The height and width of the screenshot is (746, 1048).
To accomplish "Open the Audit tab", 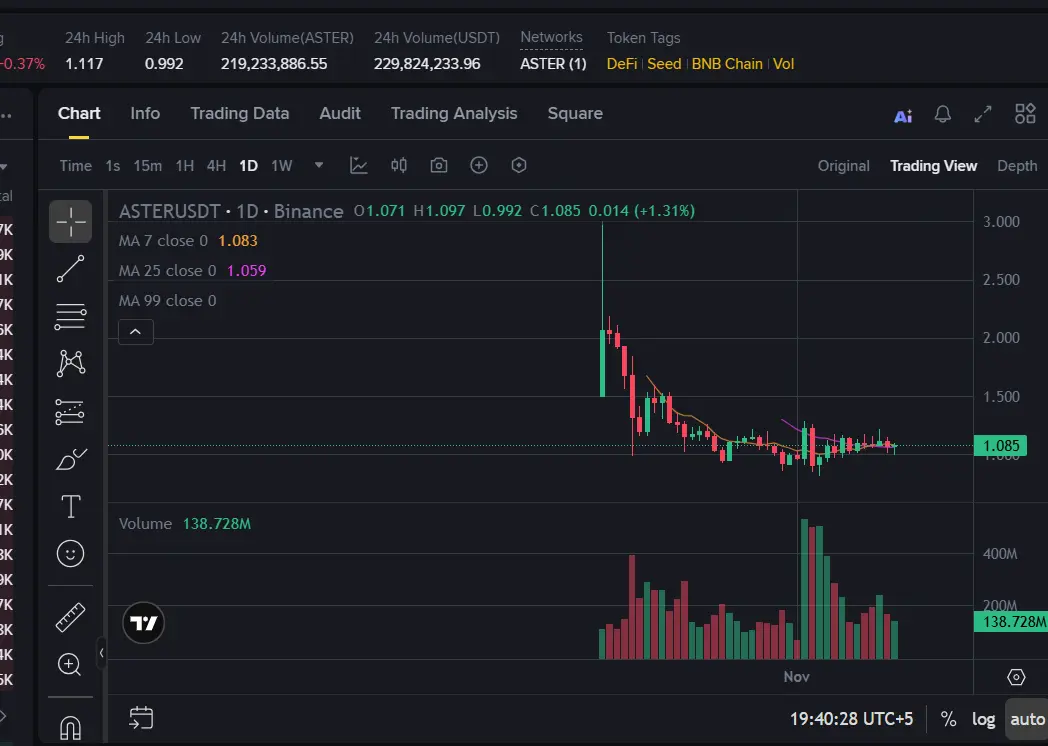I will [x=340, y=113].
